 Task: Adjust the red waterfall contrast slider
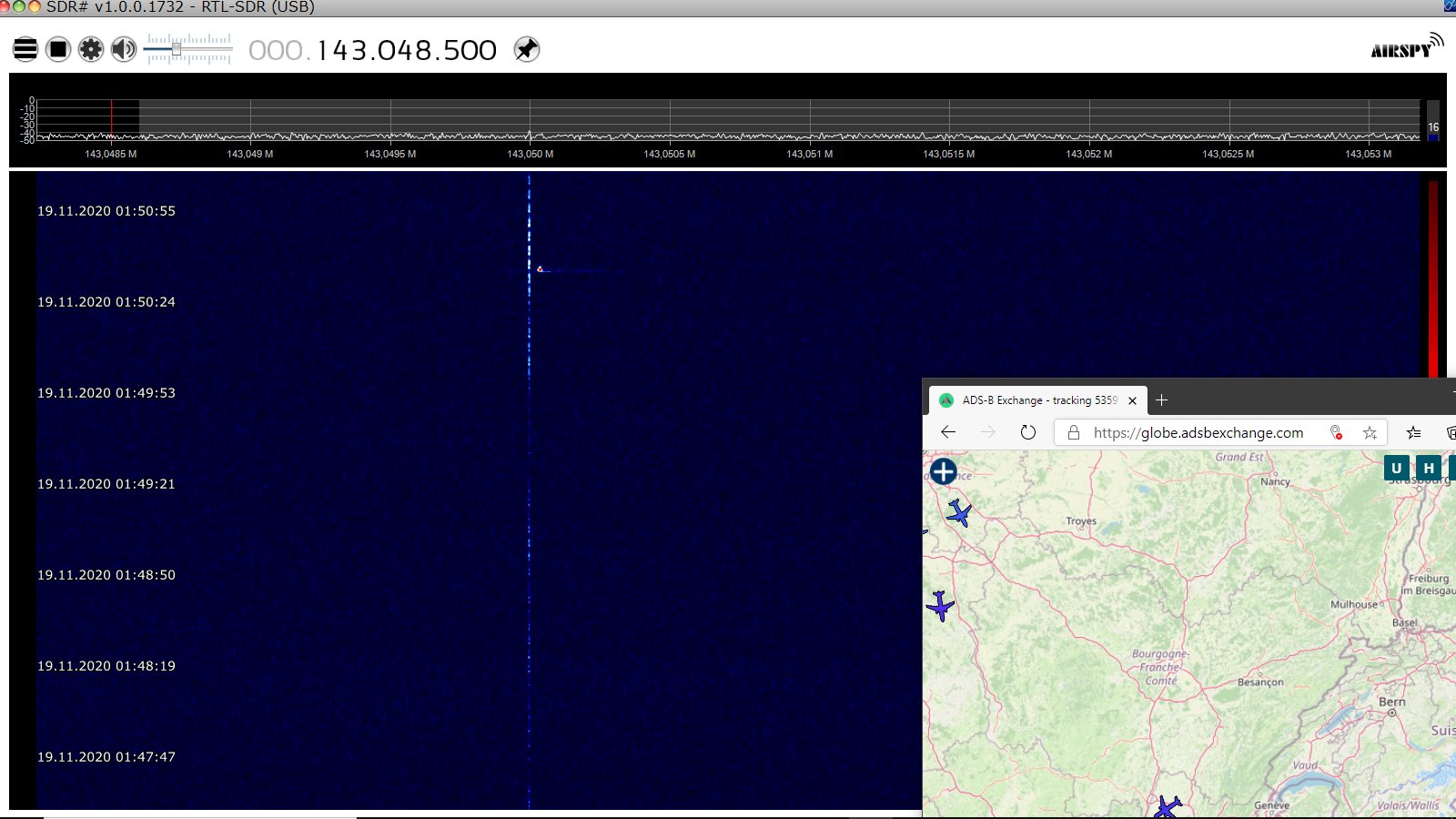point(1433,278)
